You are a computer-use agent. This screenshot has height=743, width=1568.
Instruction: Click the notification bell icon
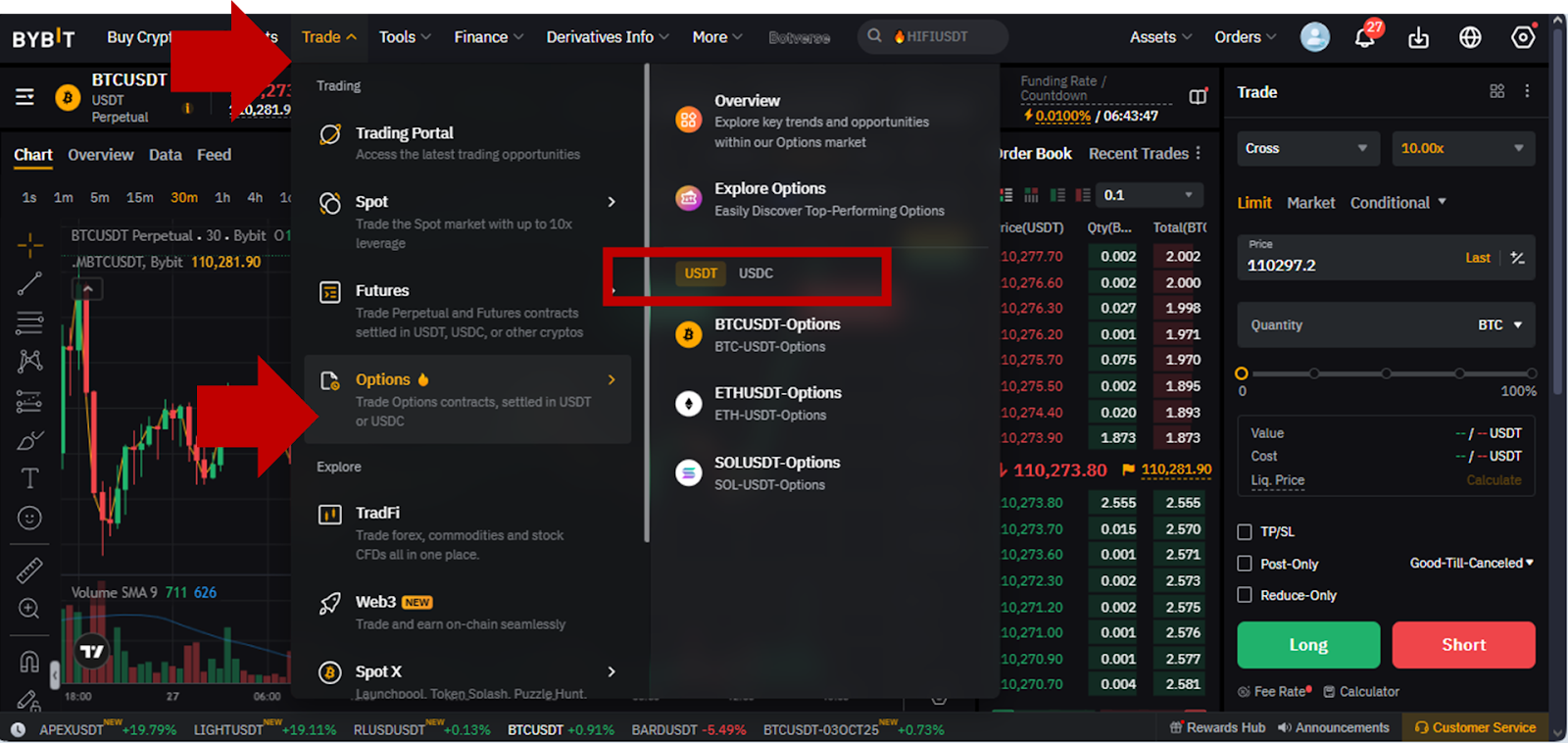[1364, 37]
